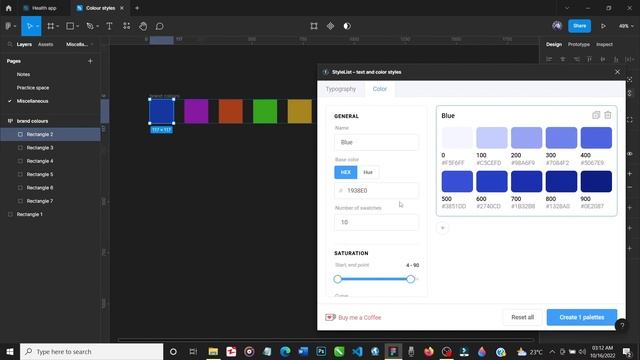Switch to the Inspect tab
This screenshot has height=360, width=640.
coord(604,44)
